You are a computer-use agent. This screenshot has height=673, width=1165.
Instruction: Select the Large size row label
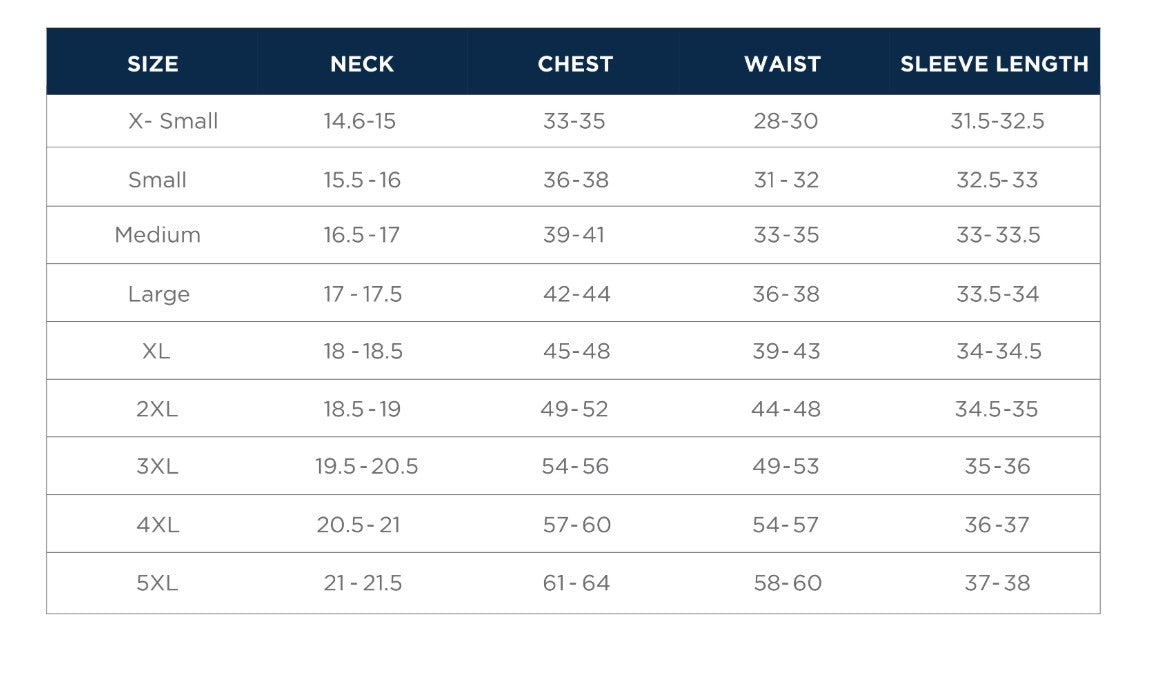tap(159, 294)
